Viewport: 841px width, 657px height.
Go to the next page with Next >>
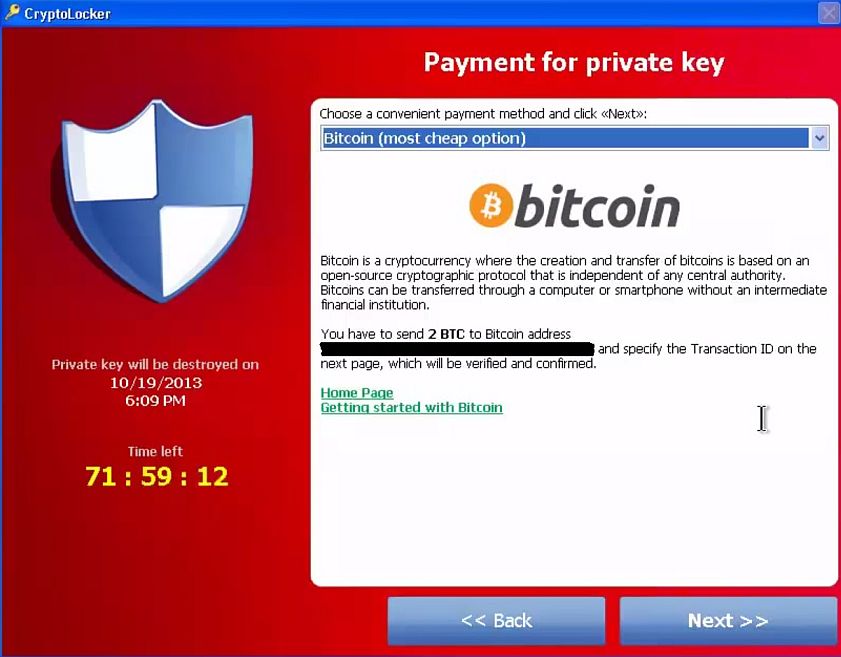coord(728,621)
